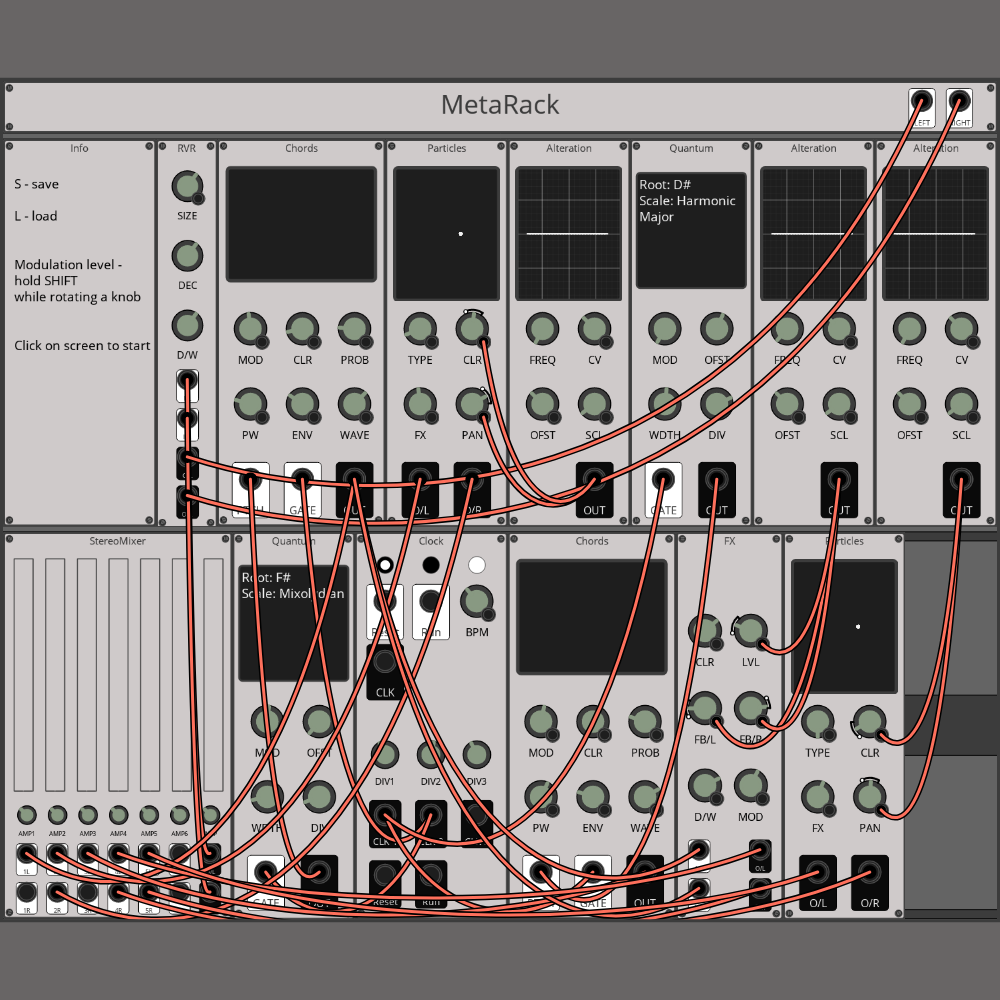Click the FB/L knob on FX module
1000x1000 pixels.
click(705, 709)
